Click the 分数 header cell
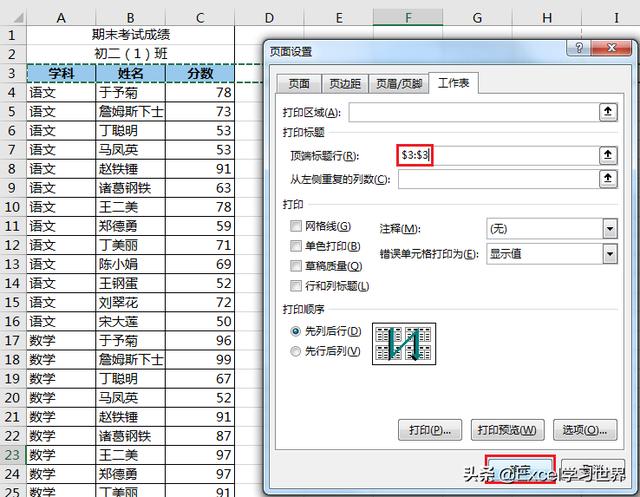The image size is (640, 497). [x=200, y=73]
